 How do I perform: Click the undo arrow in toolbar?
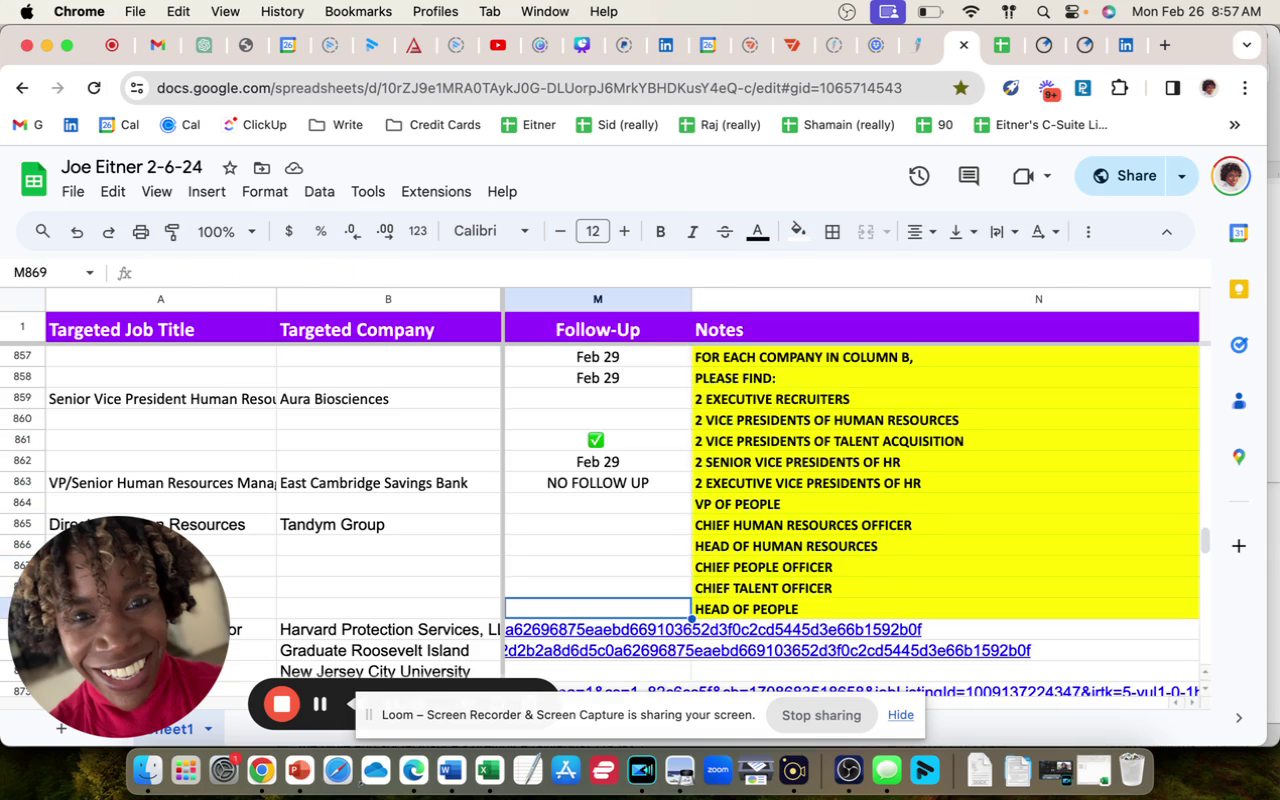pos(77,232)
